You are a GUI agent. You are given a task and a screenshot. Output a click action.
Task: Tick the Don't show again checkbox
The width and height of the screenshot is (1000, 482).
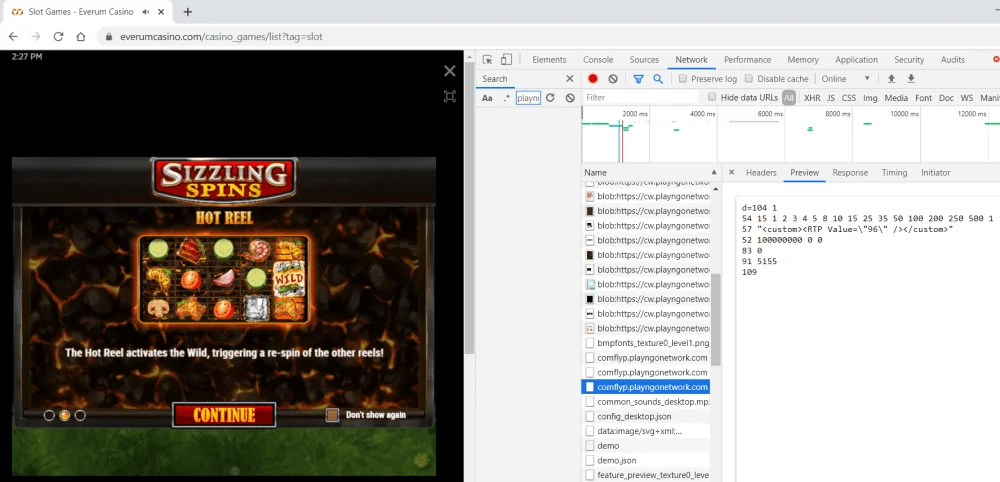(332, 415)
